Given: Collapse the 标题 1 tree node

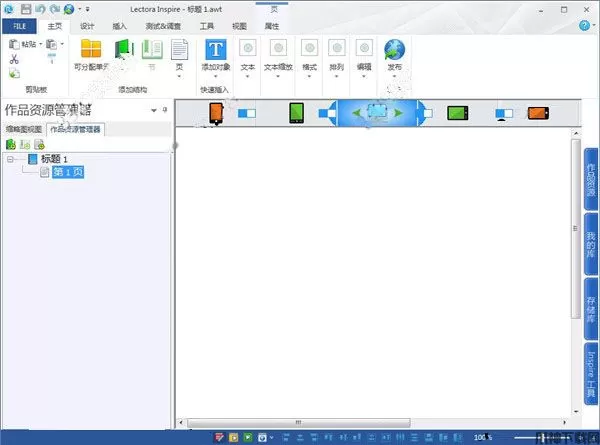Looking at the screenshot, I should click(x=11, y=159).
